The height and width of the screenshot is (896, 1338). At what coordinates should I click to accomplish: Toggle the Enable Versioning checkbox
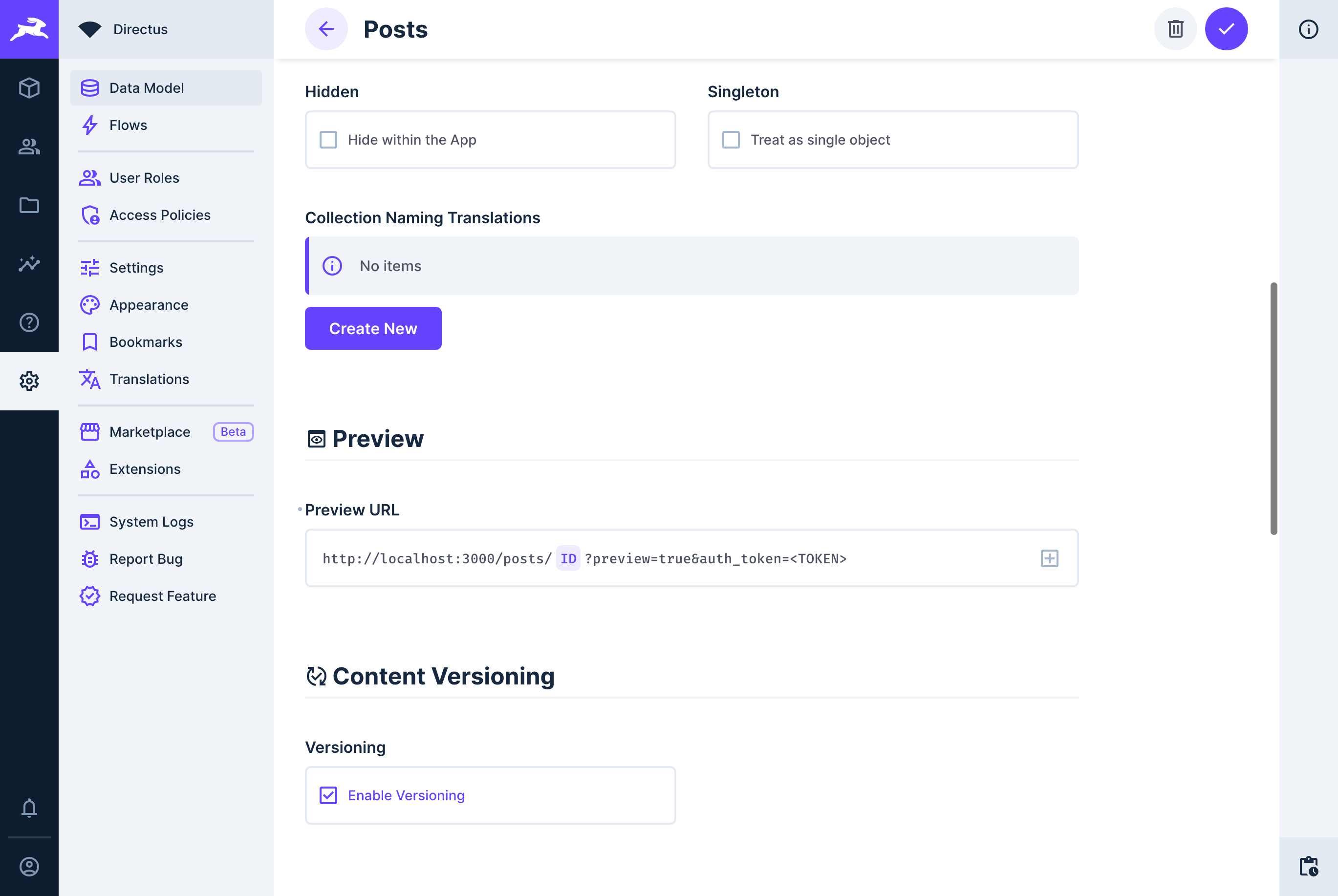[328, 795]
